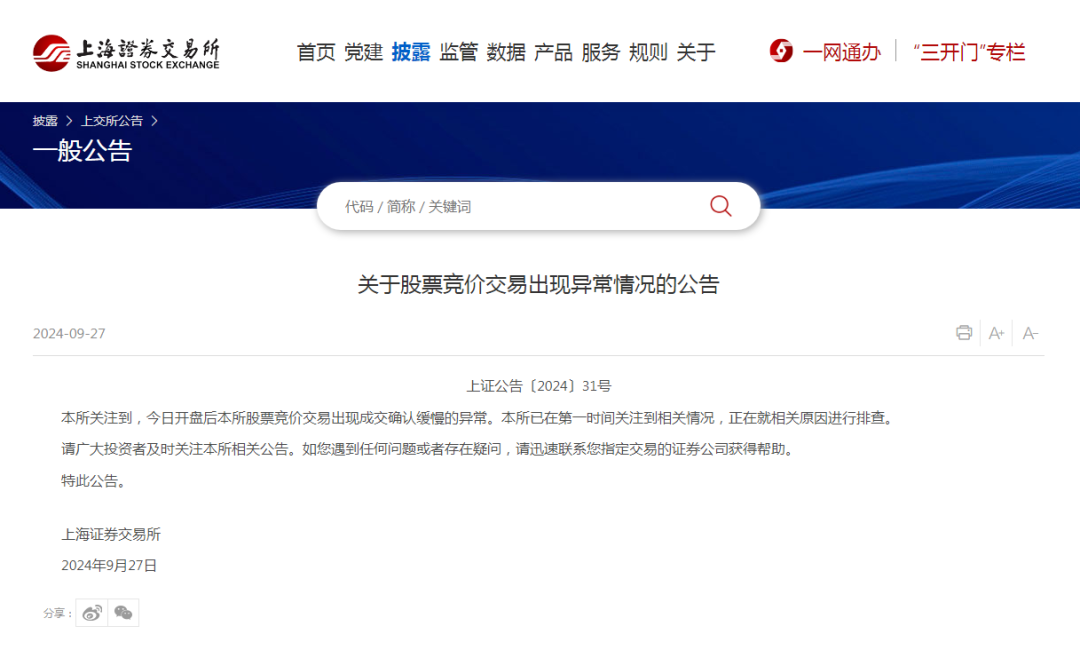Click the search magnifier icon
1080x658 pixels.
click(x=720, y=206)
